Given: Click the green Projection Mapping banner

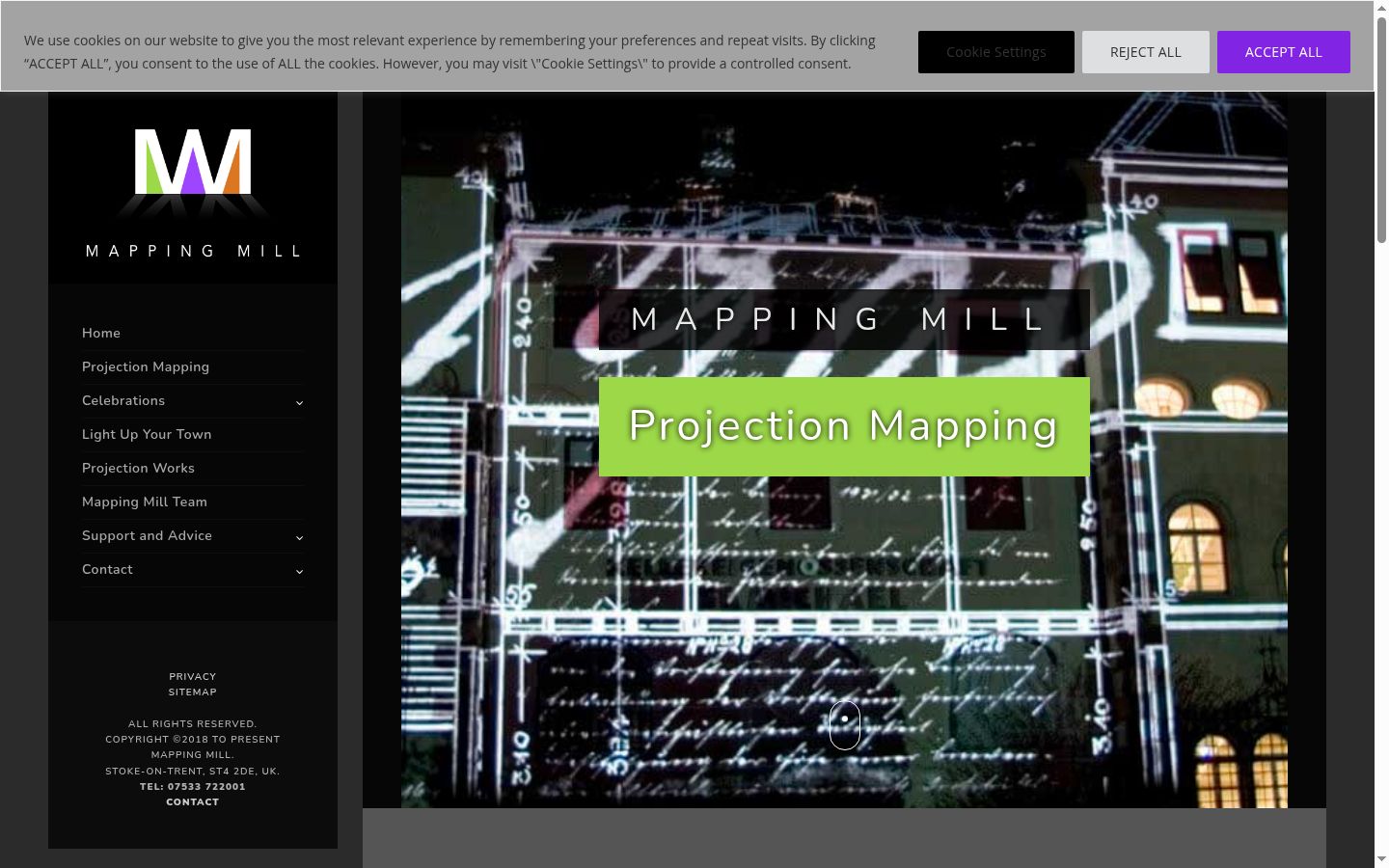Looking at the screenshot, I should 844,426.
